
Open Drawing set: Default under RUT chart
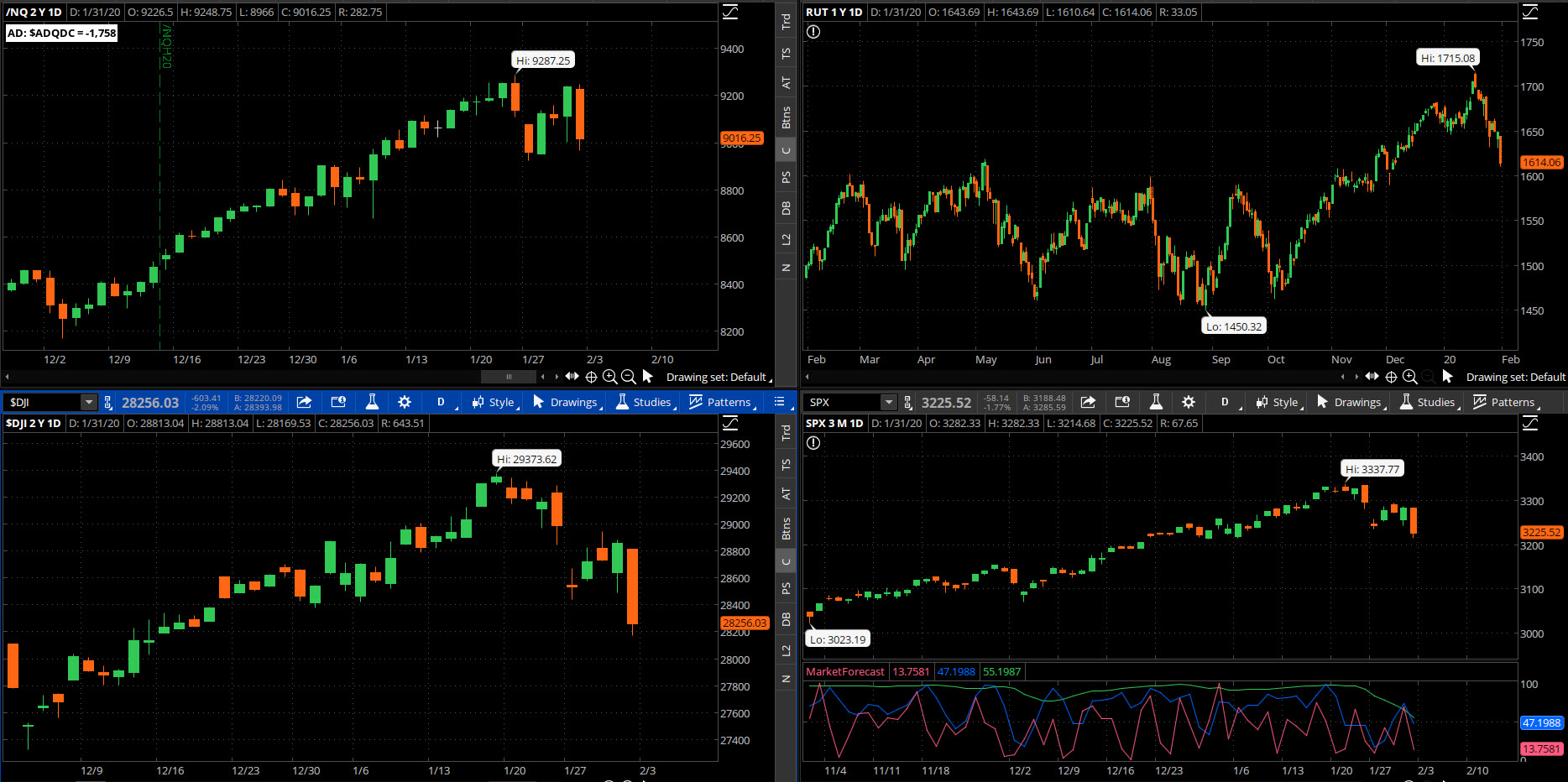point(1515,377)
